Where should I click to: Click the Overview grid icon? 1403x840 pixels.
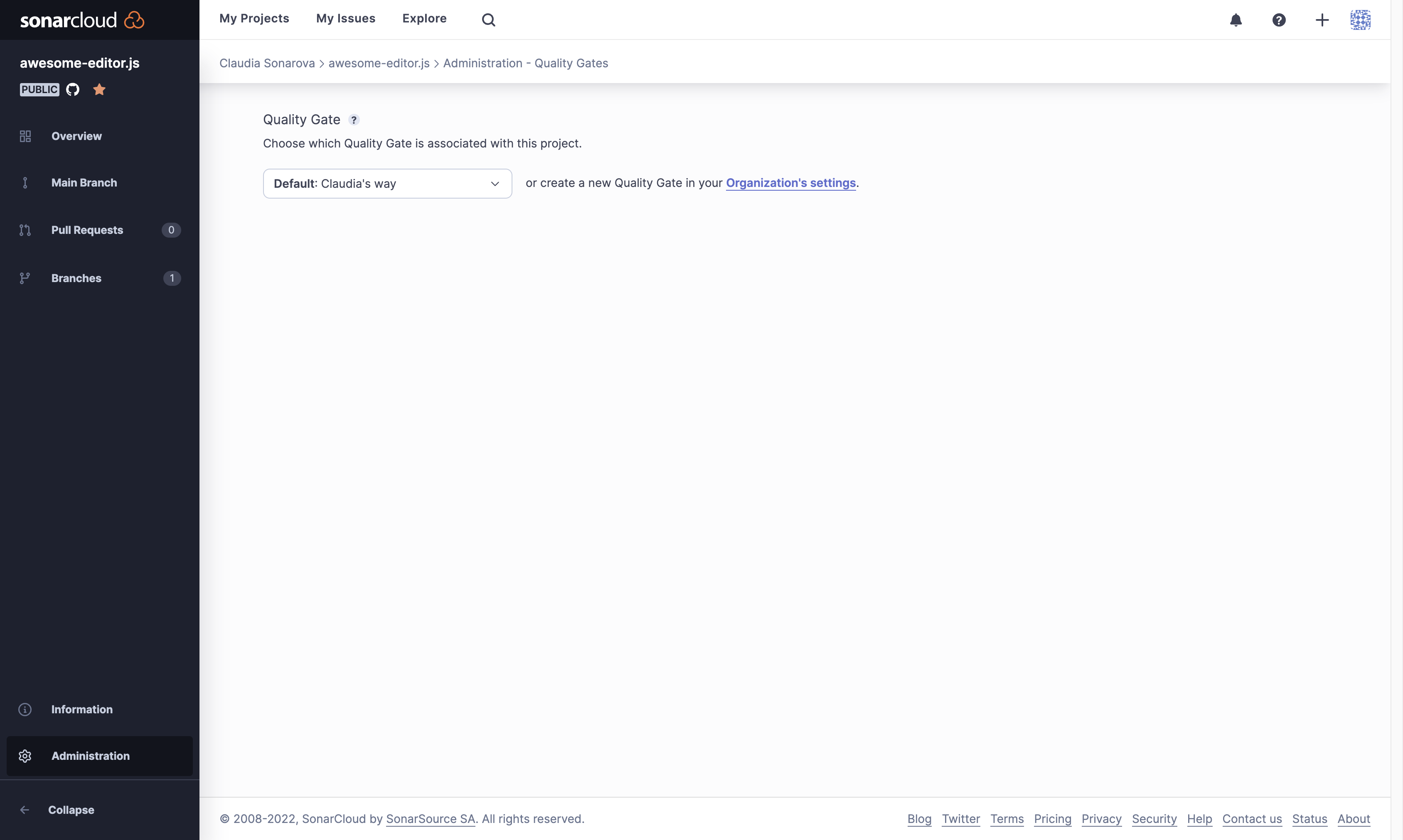pos(25,136)
